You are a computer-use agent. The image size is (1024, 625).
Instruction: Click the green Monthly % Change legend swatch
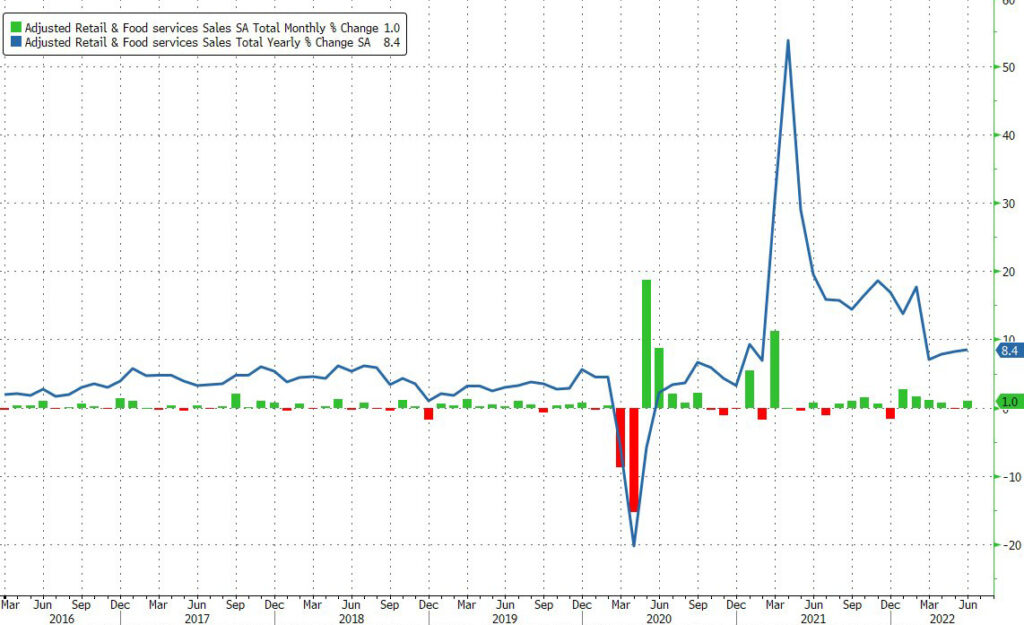coord(15,27)
